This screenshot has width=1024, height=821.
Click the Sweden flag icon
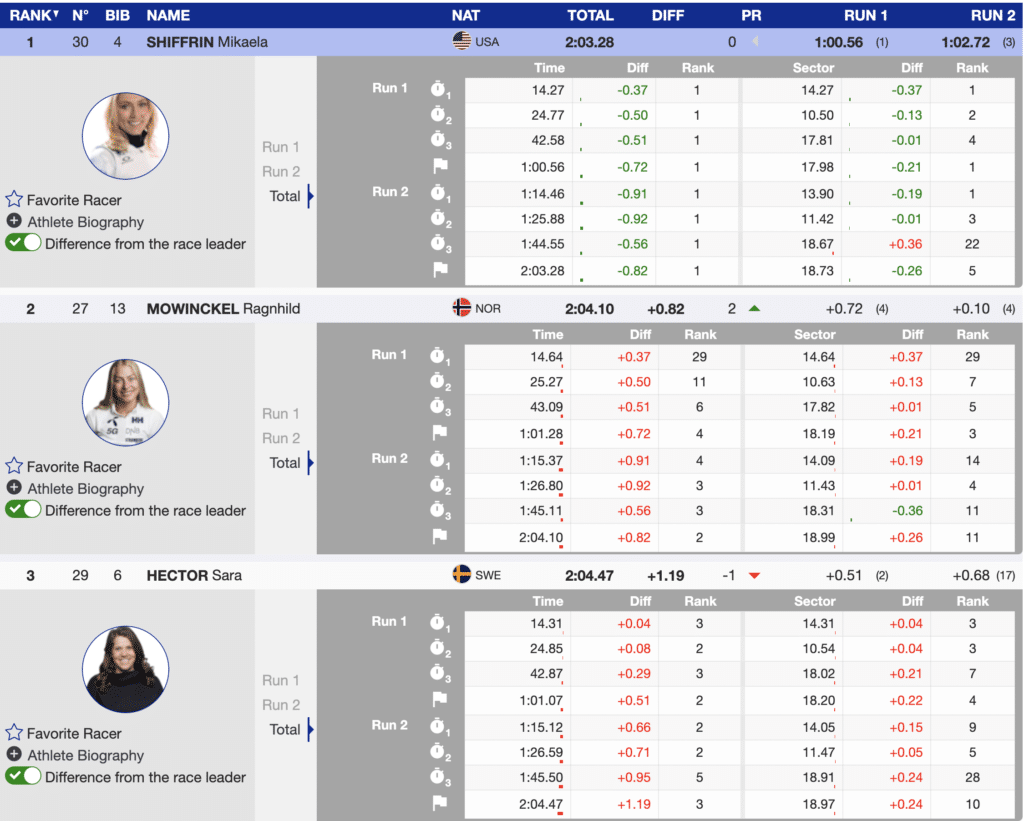click(461, 575)
